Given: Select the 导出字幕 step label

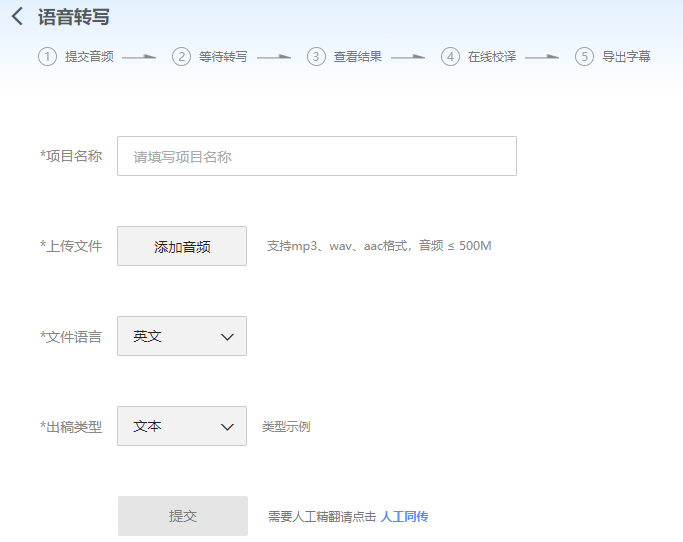Looking at the screenshot, I should pyautogui.click(x=626, y=57).
